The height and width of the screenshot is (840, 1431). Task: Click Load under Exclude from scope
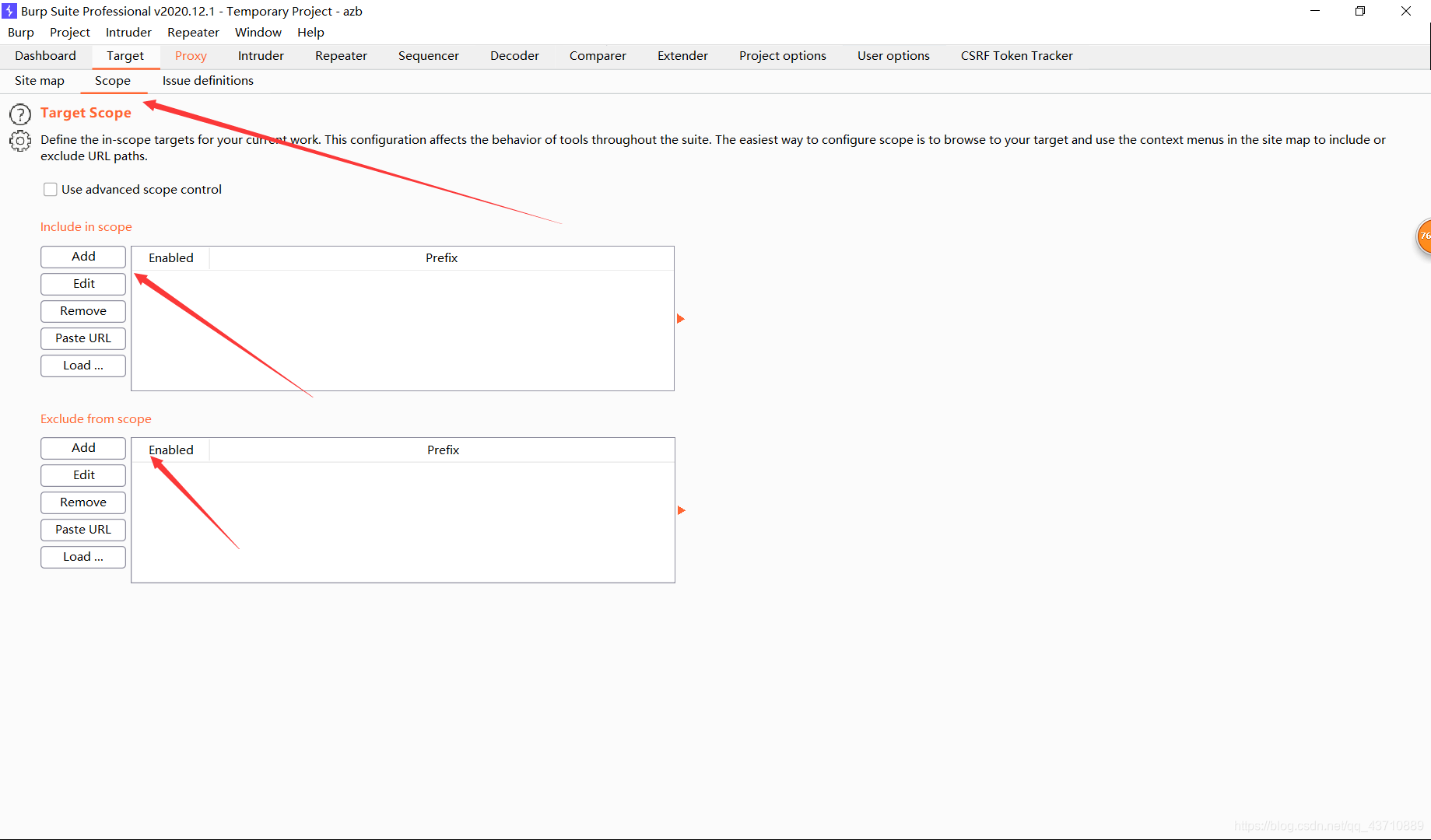pos(83,557)
